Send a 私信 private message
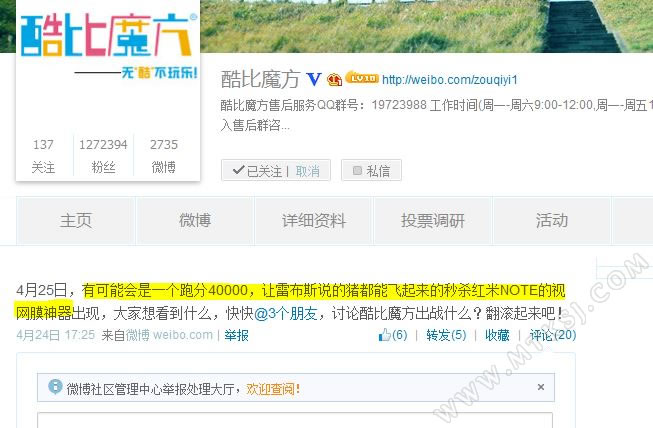 (x=371, y=170)
